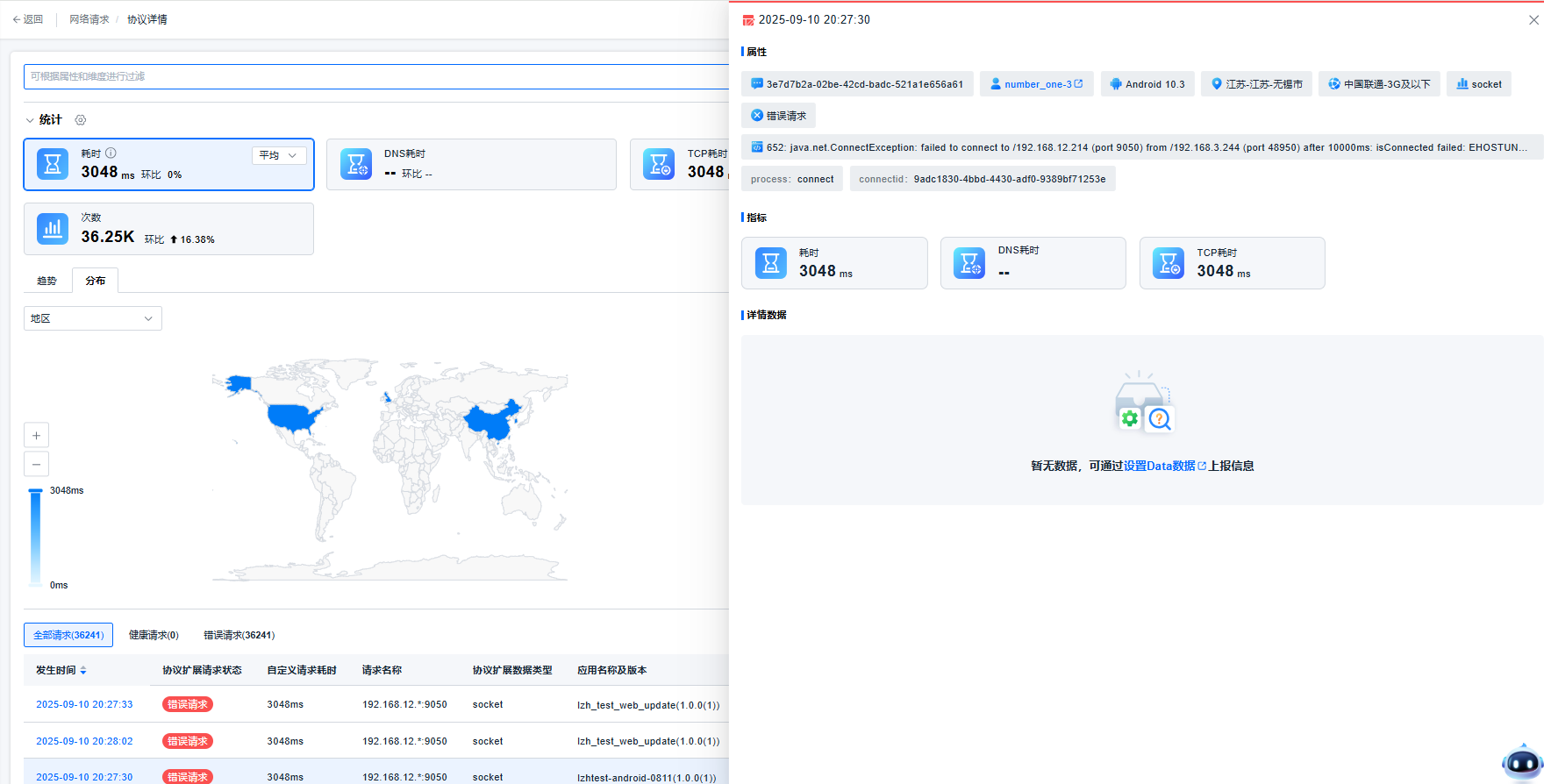Select the 健康请求(0) filter
The width and height of the screenshot is (1544, 784).
point(154,635)
